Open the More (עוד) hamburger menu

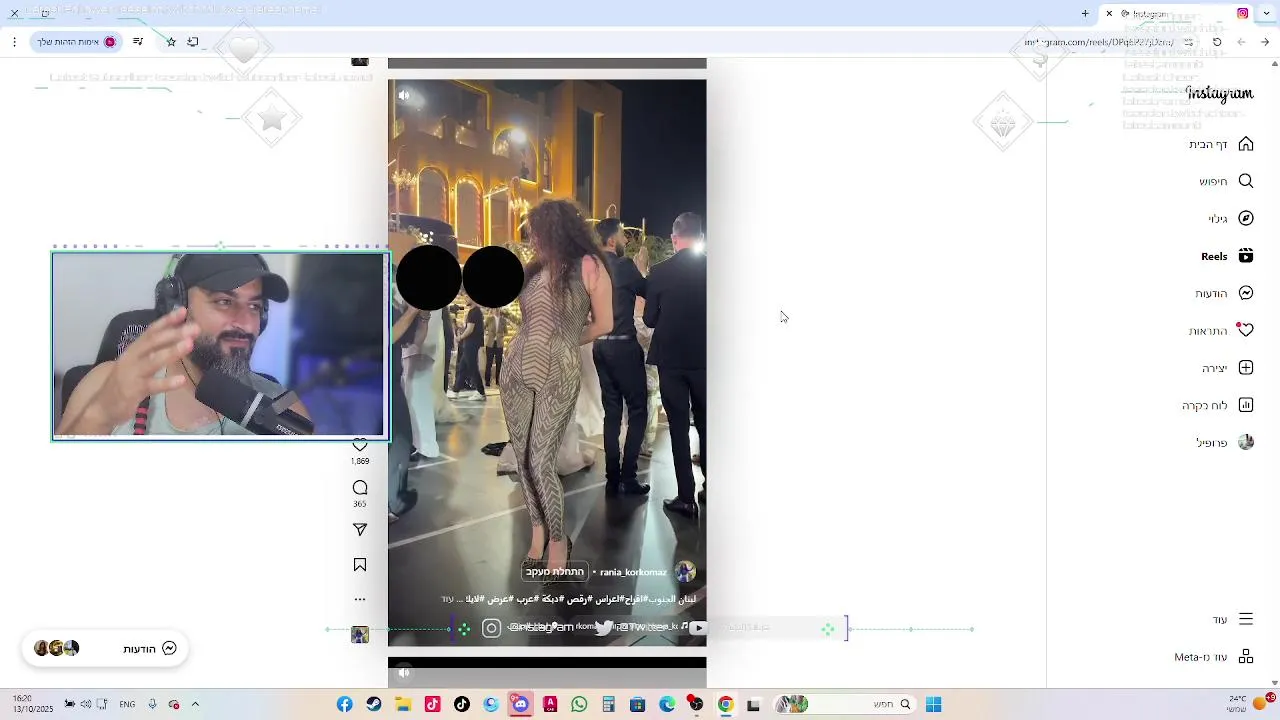tap(1232, 619)
